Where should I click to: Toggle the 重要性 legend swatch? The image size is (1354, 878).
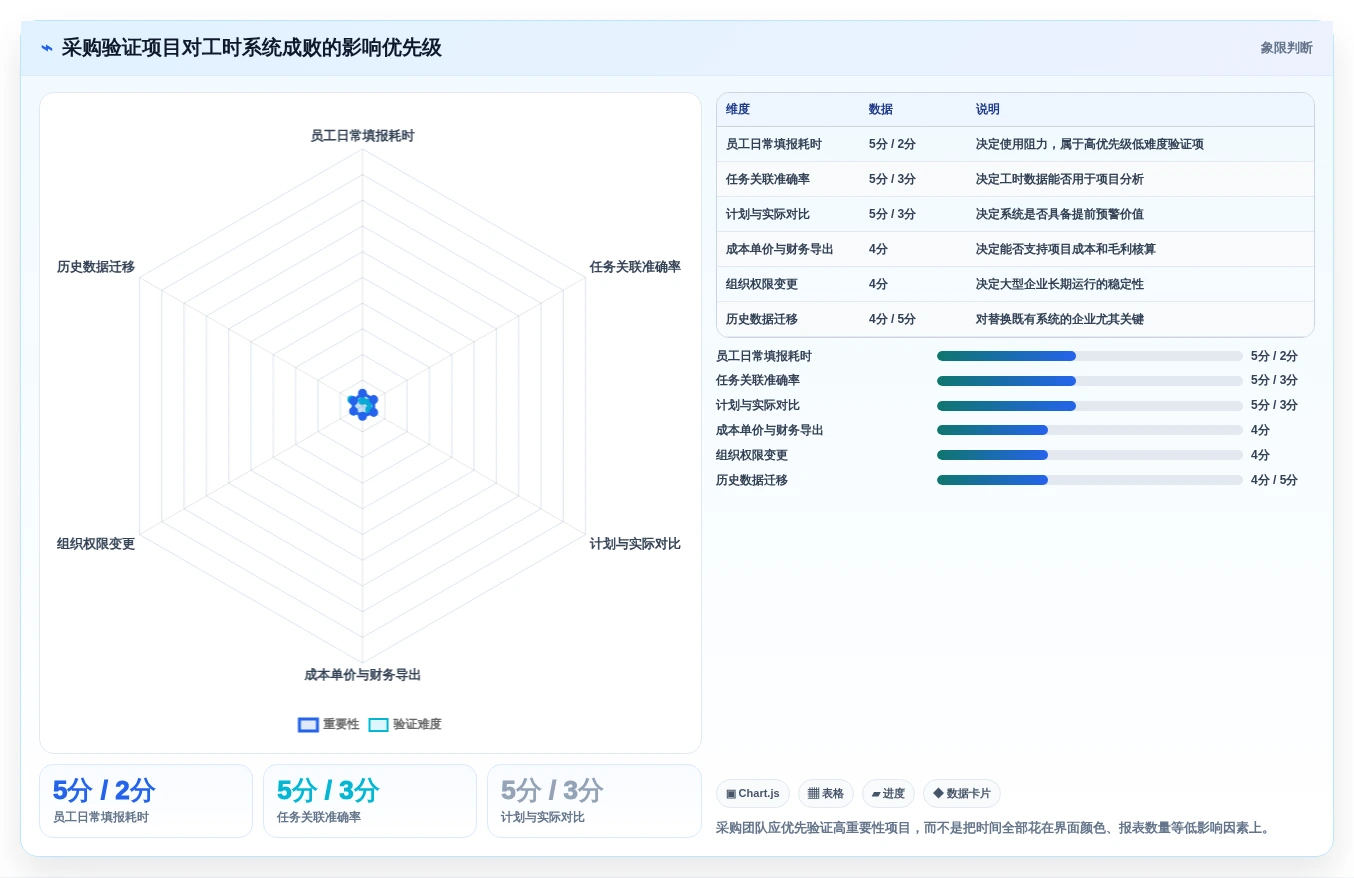[308, 725]
